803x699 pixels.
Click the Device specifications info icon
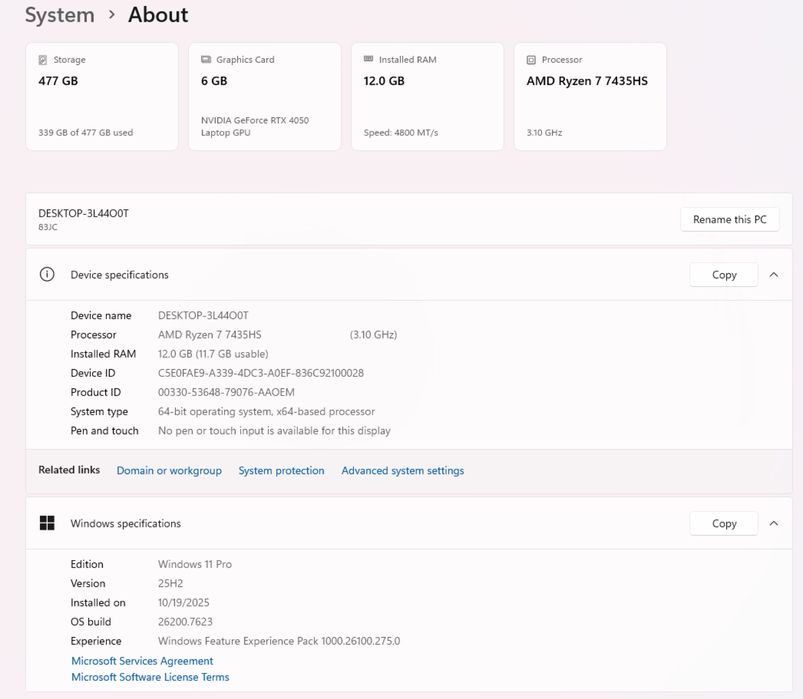coord(47,274)
